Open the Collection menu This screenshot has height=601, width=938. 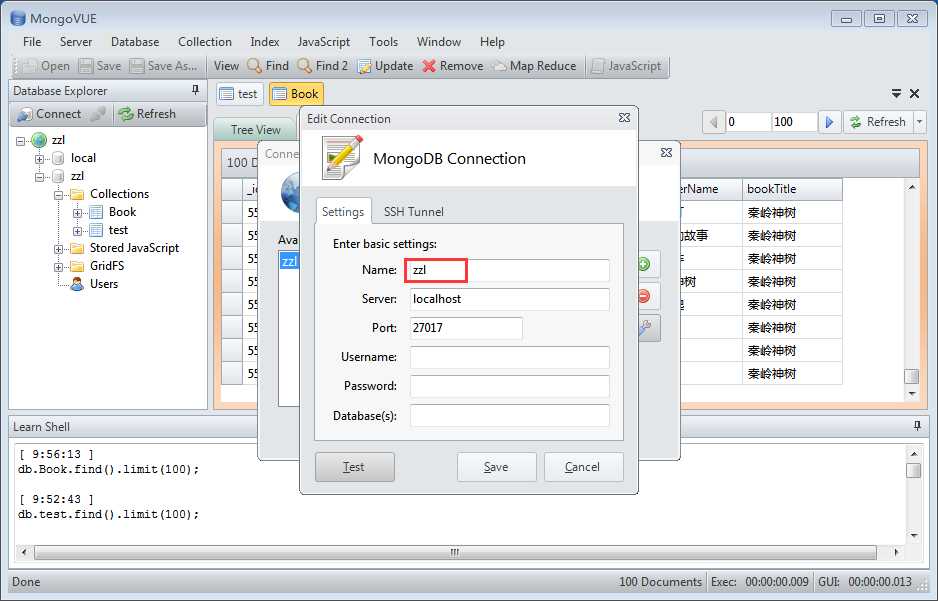(x=205, y=42)
